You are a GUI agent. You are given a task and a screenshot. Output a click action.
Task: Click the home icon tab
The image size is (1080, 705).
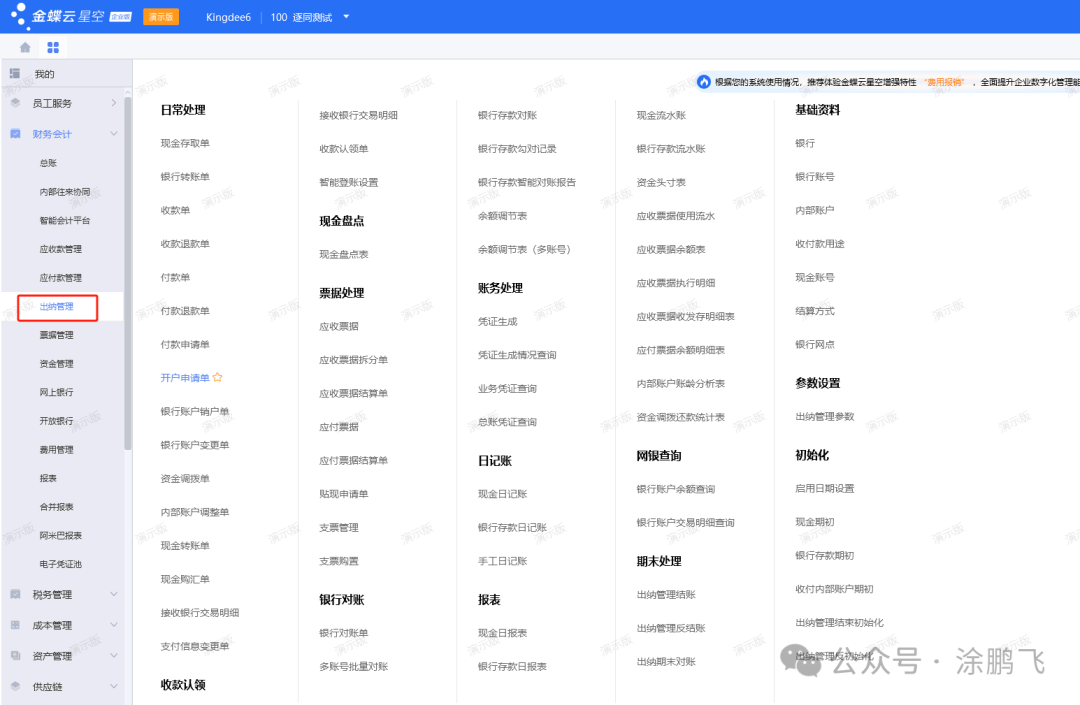coord(25,47)
